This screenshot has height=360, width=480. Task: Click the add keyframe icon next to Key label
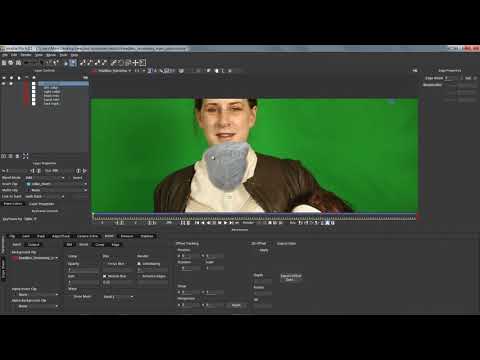(300, 223)
